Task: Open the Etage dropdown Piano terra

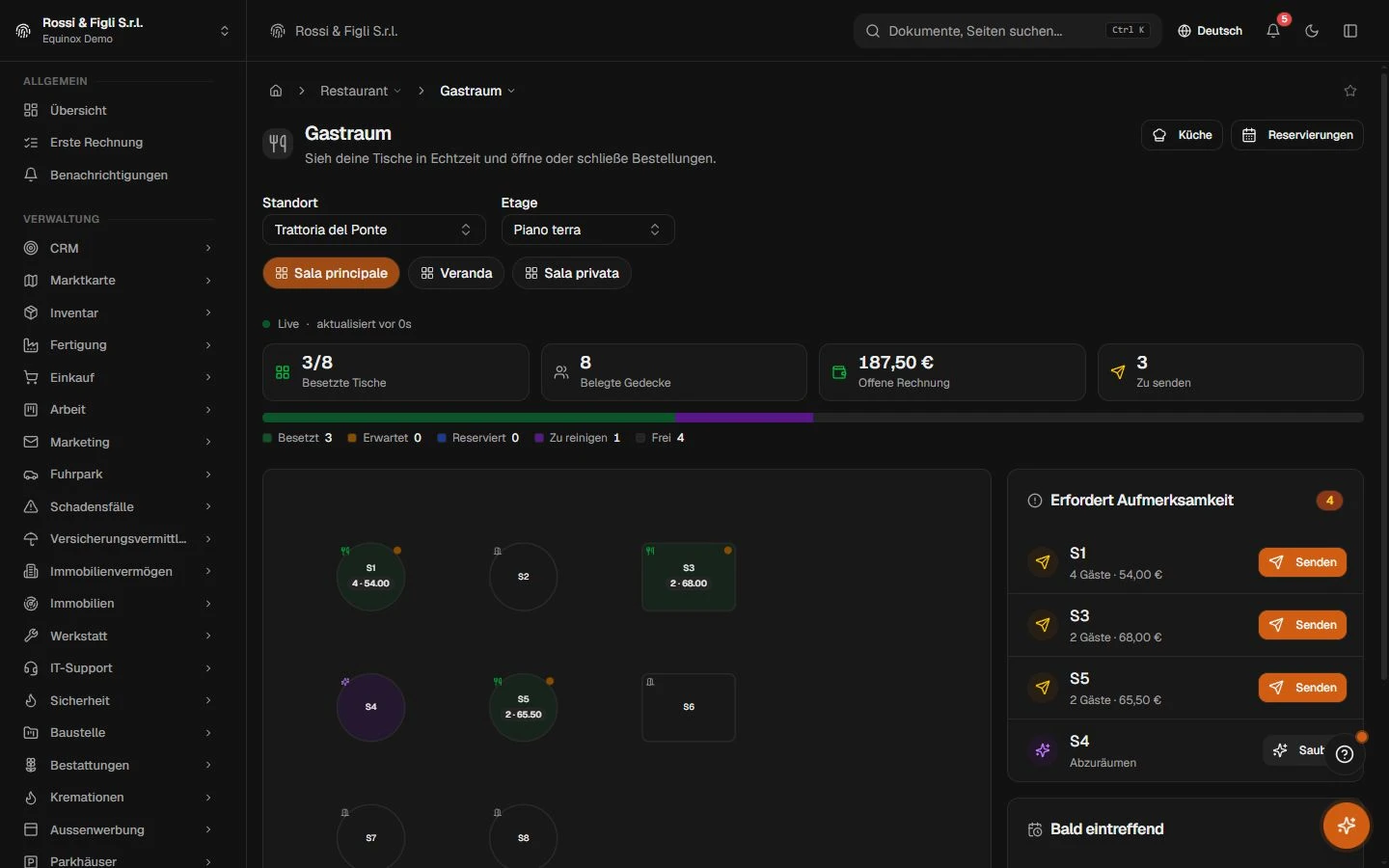Action: [587, 230]
